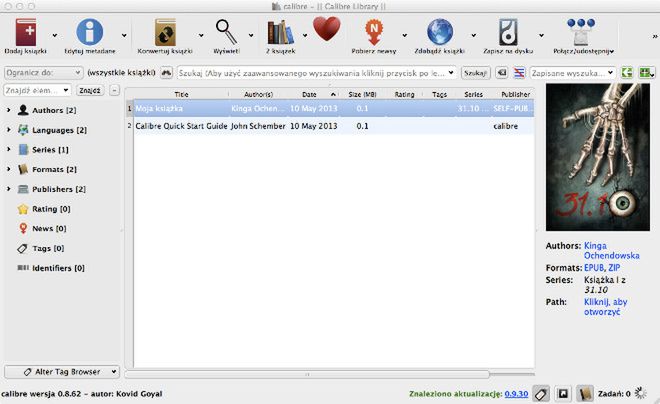The image size is (660, 404).
Task: Open the ZIP format link
Action: (x=614, y=268)
